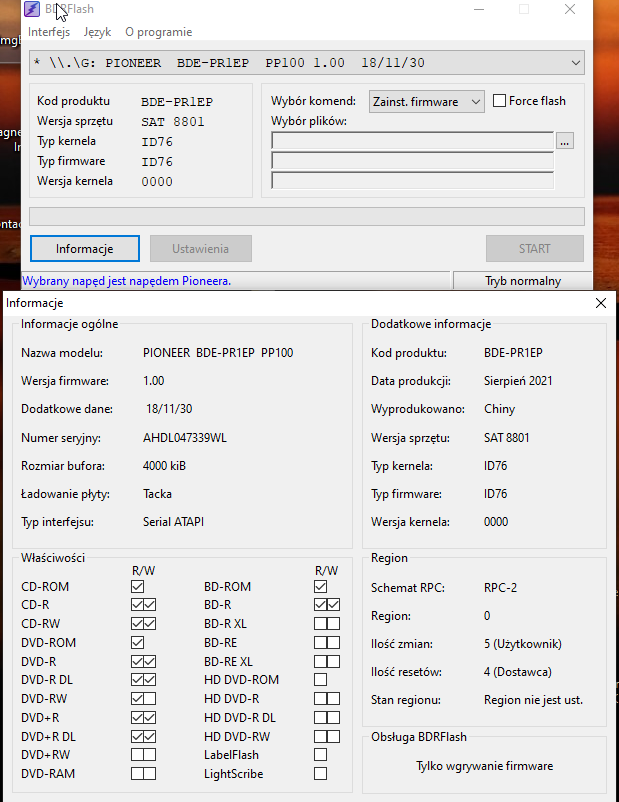Close the Informacje dialog
This screenshot has width=619, height=802.
click(601, 303)
